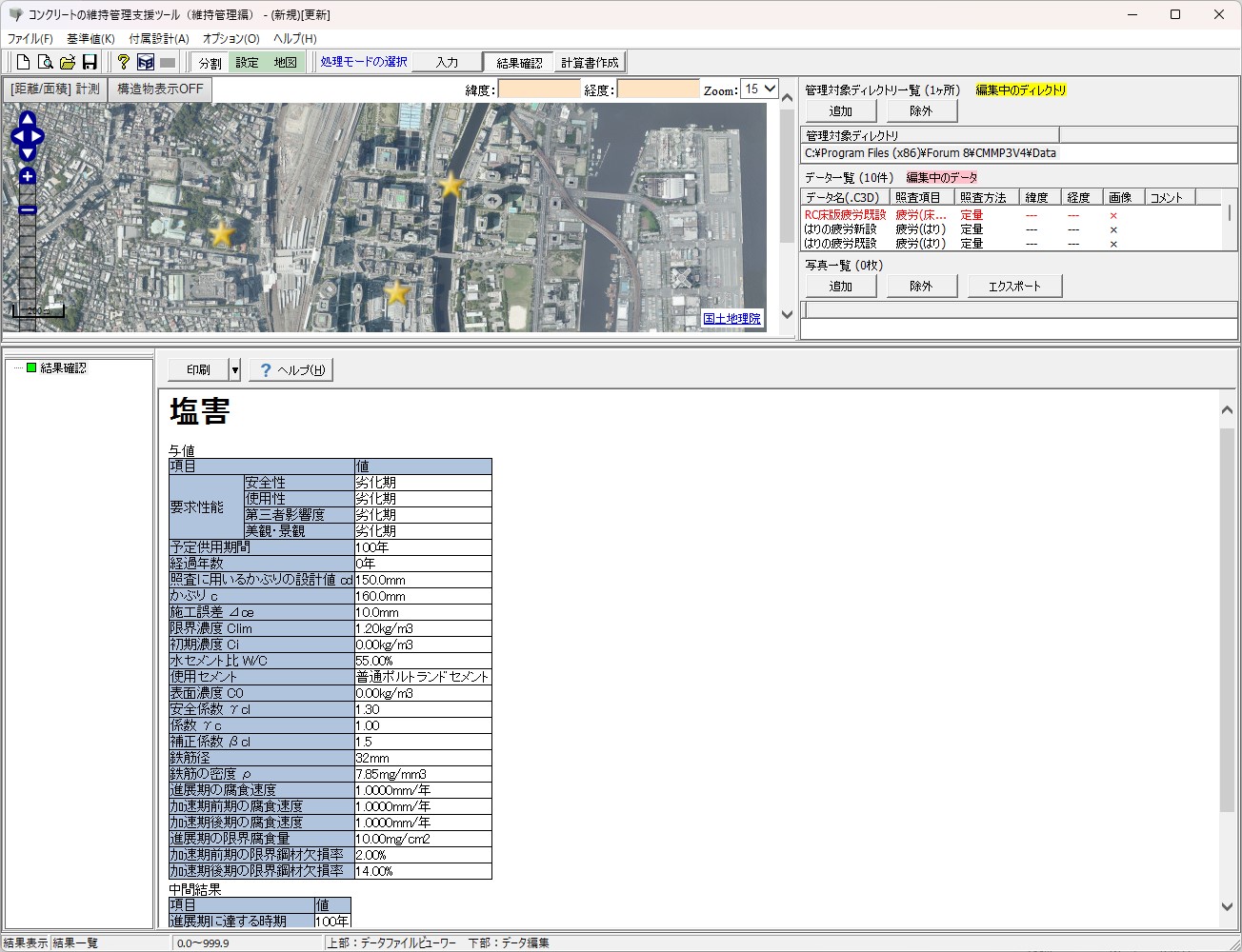The image size is (1242, 952).
Task: Expand the 印刷 print dropdown arrow
Action: coord(235,370)
